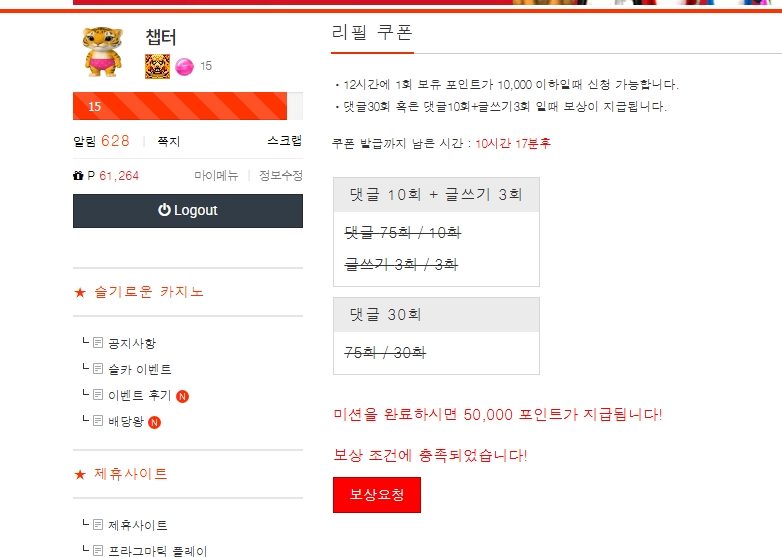Click the tiger avatar profile picture

click(x=103, y=51)
